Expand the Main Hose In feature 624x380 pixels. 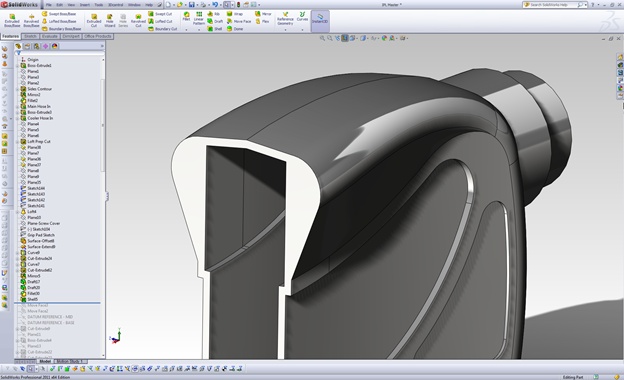click(x=18, y=107)
